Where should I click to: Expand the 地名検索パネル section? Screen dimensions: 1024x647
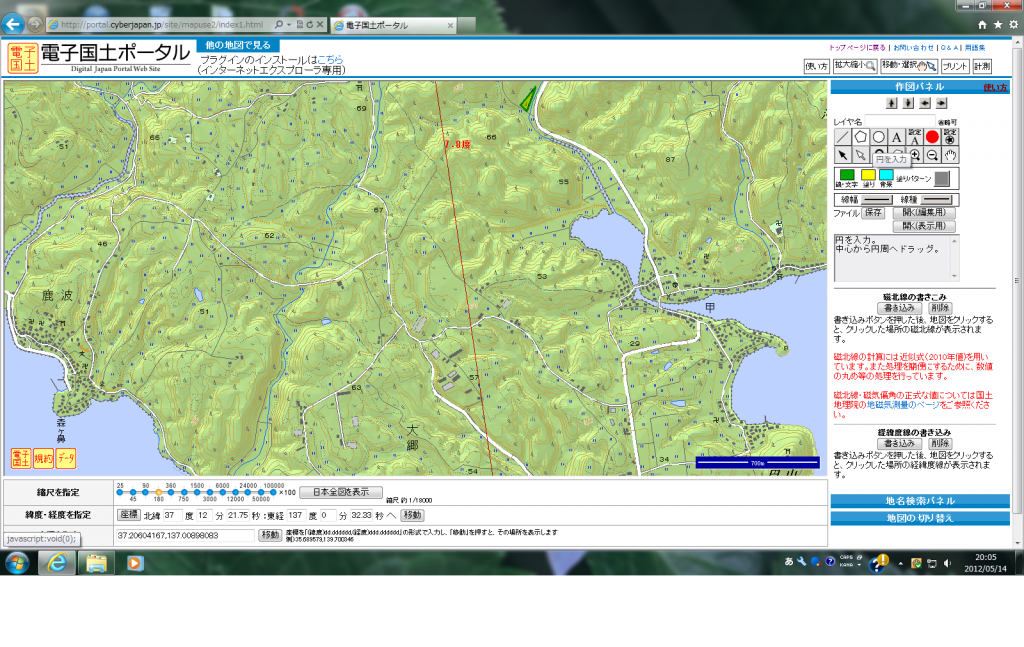click(x=920, y=501)
